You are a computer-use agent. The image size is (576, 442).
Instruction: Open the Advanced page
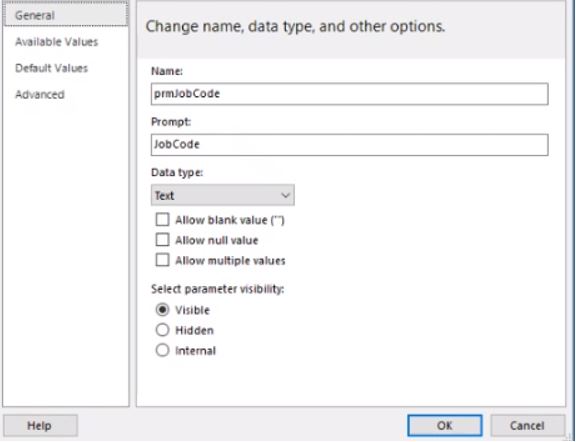click(40, 94)
